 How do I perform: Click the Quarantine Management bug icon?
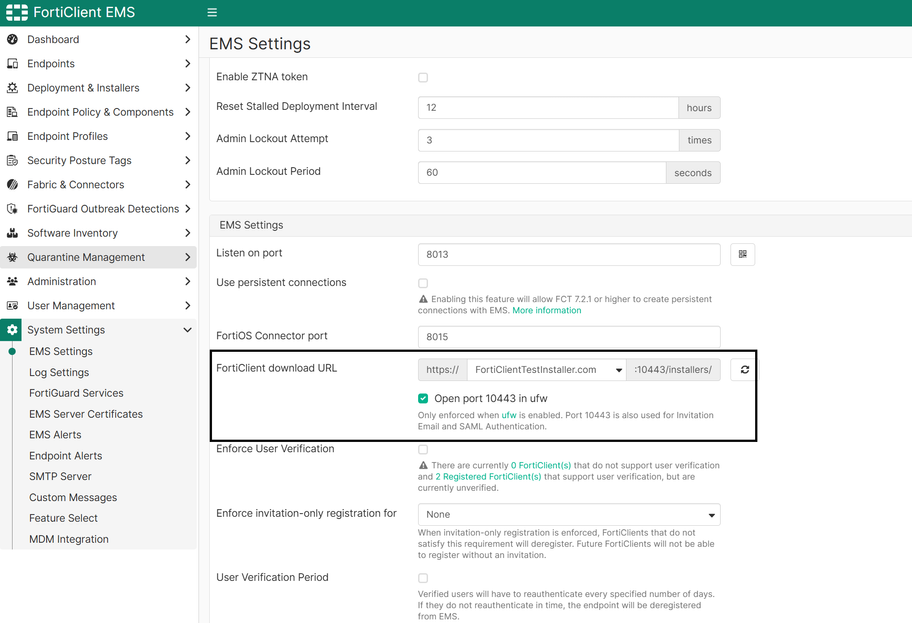tap(12, 258)
